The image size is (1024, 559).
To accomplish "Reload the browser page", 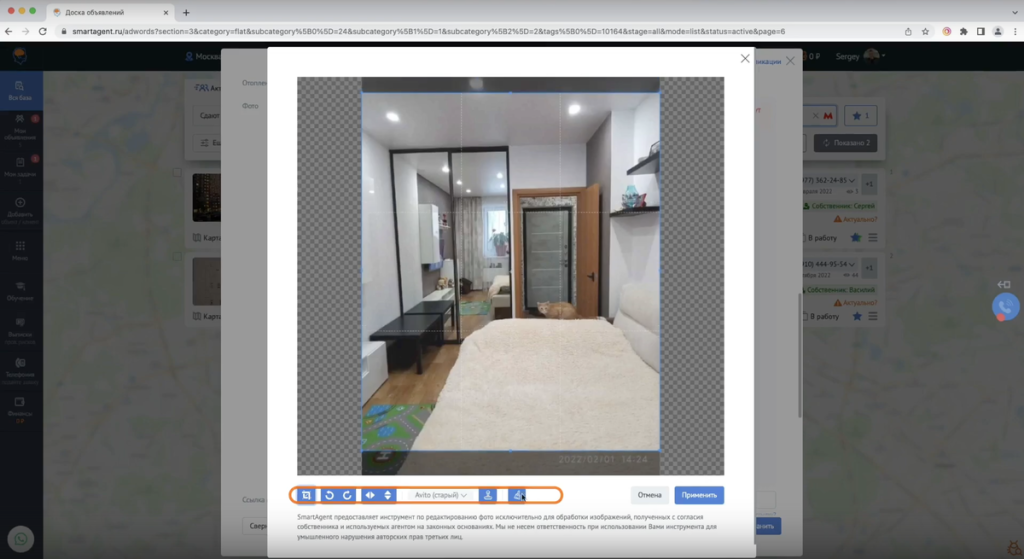I will 42,31.
